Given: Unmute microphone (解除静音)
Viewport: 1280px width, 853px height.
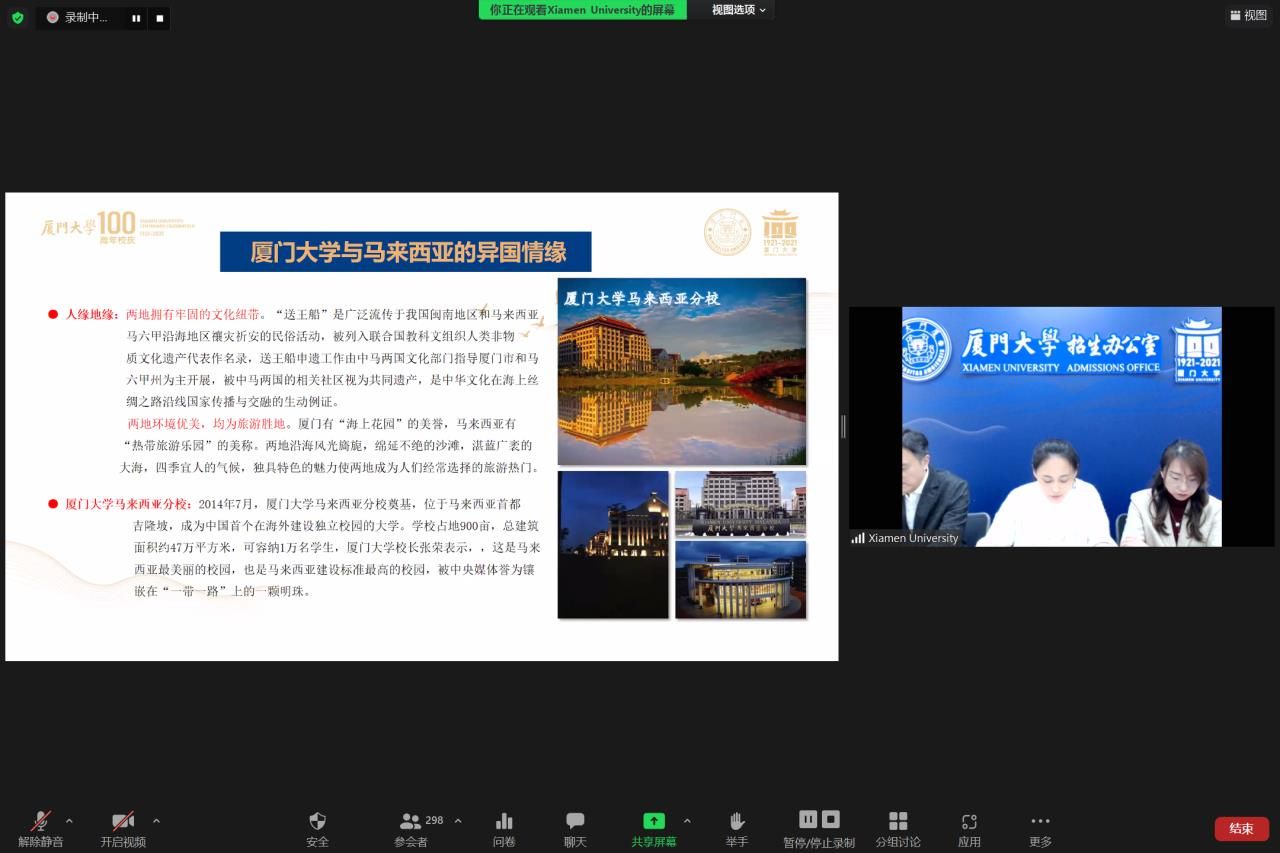Looking at the screenshot, I should point(40,828).
